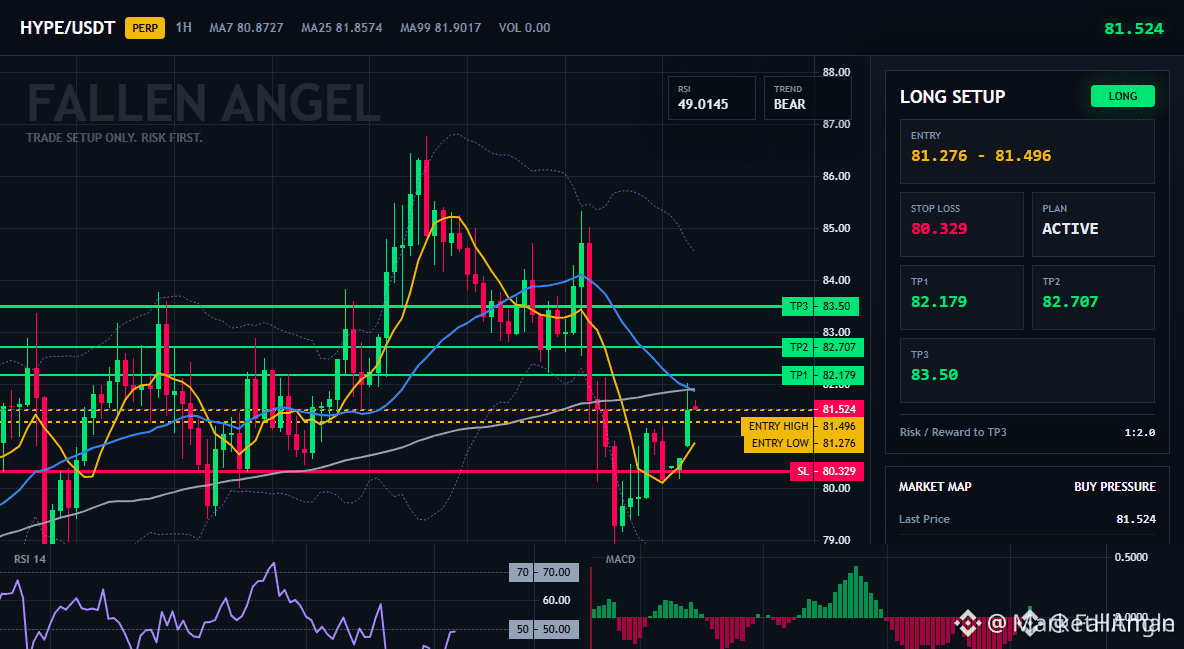Image resolution: width=1184 pixels, height=649 pixels.
Task: Click the 0.5000 MACD scale label
Action: click(x=1131, y=557)
